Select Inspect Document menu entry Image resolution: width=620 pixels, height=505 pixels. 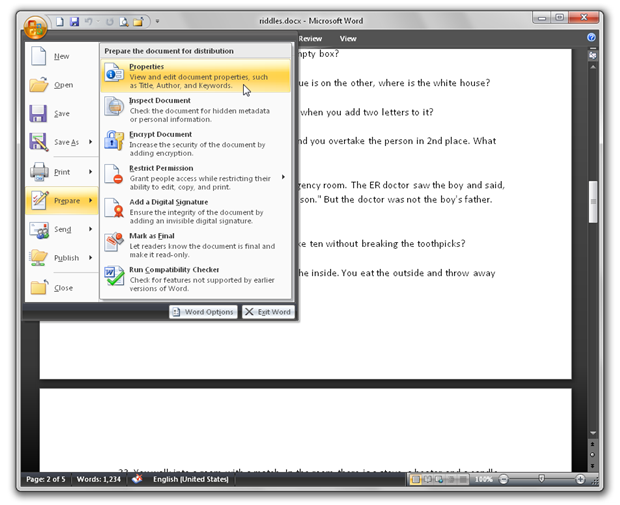(x=196, y=110)
